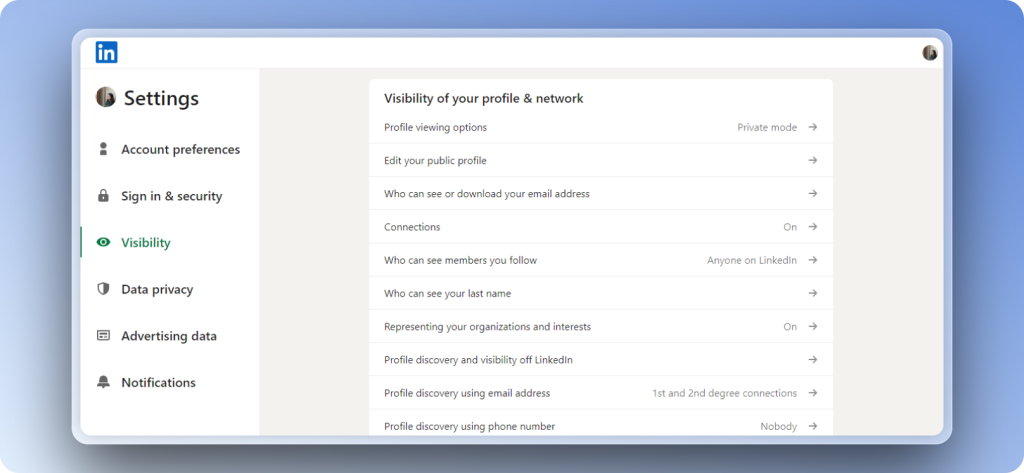
Task: Open Who can see or download your email address
Action: tap(600, 194)
